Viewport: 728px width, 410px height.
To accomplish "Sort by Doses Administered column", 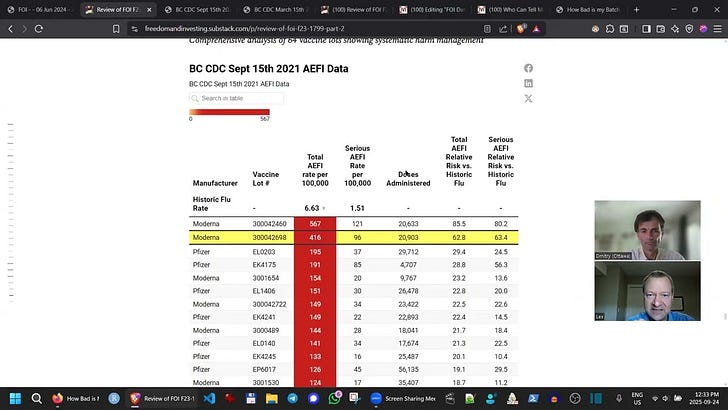I will [408, 179].
